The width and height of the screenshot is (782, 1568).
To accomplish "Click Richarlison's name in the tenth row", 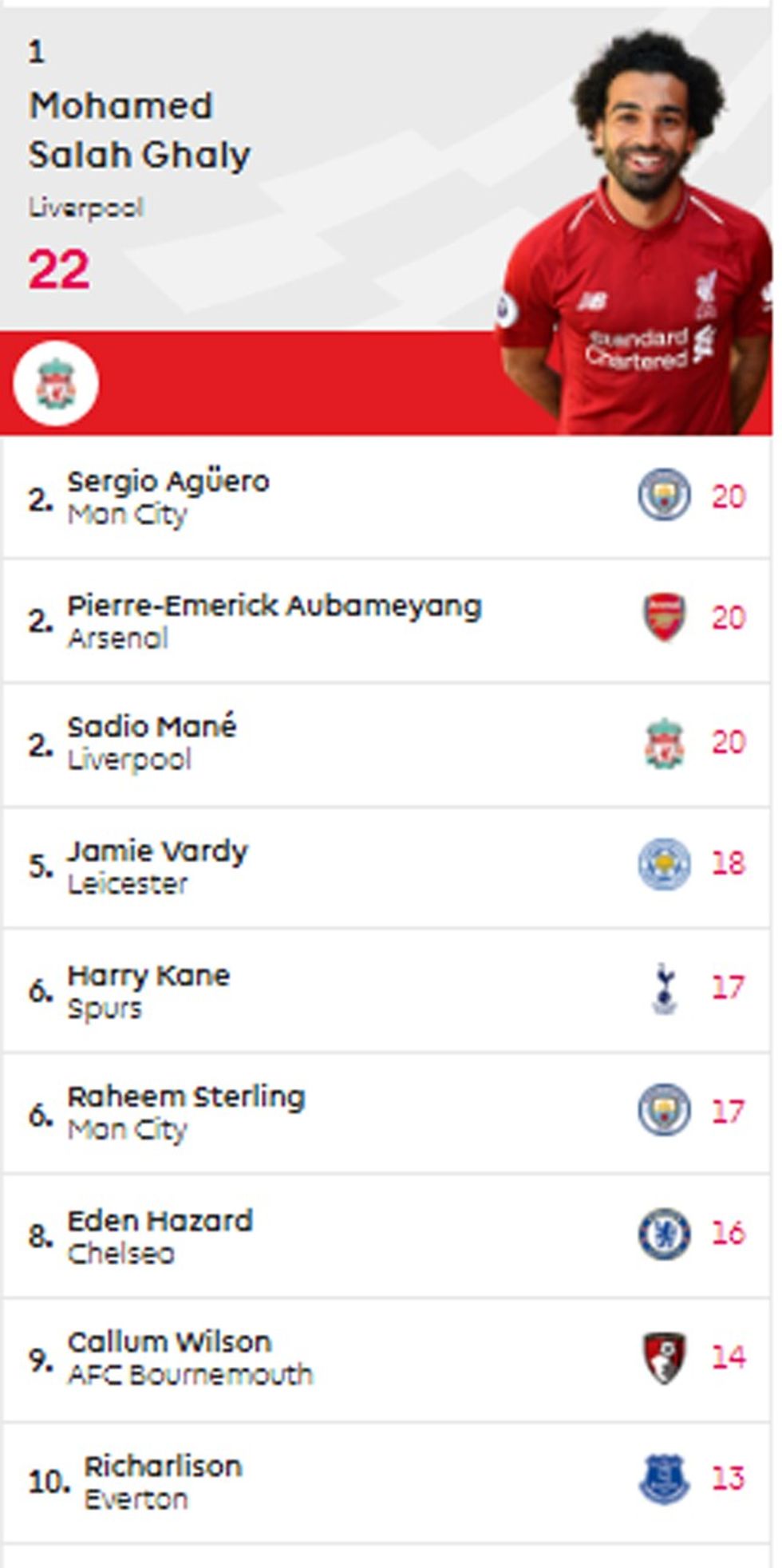I will click(163, 1466).
